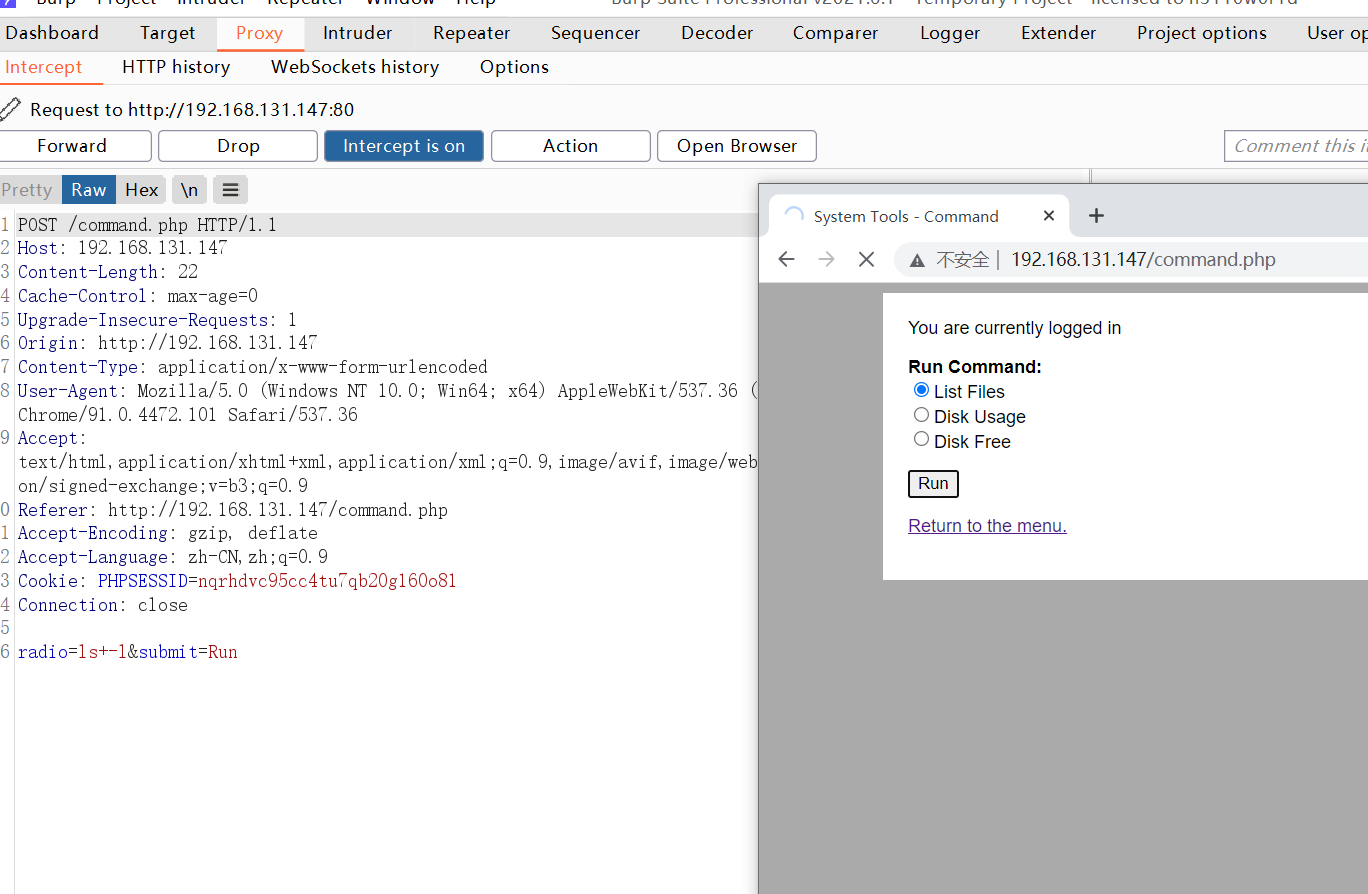The width and height of the screenshot is (1368, 894).
Task: Open the Intruder tab
Action: (357, 33)
